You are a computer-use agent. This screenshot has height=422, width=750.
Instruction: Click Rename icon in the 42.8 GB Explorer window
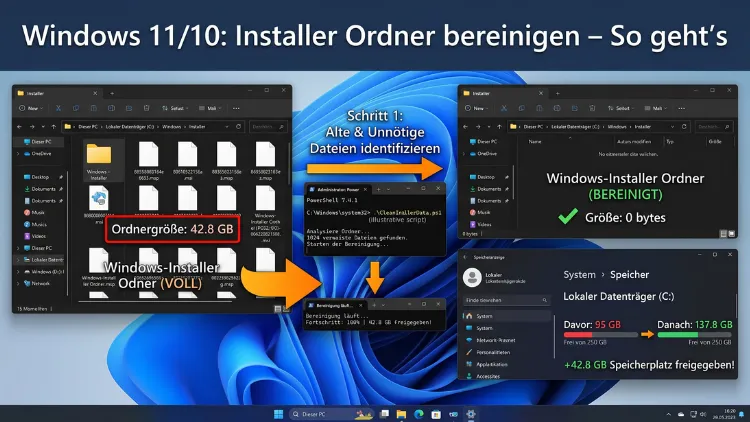[x=111, y=108]
